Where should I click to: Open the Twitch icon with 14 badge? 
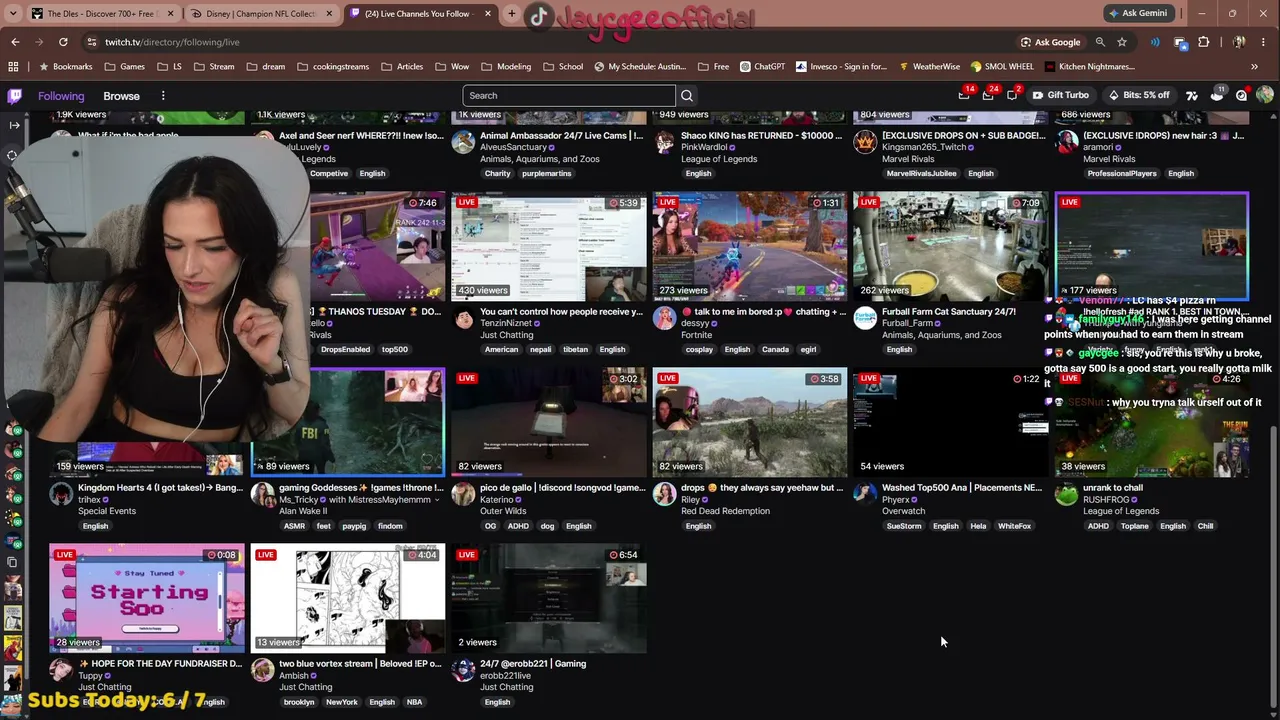964,95
